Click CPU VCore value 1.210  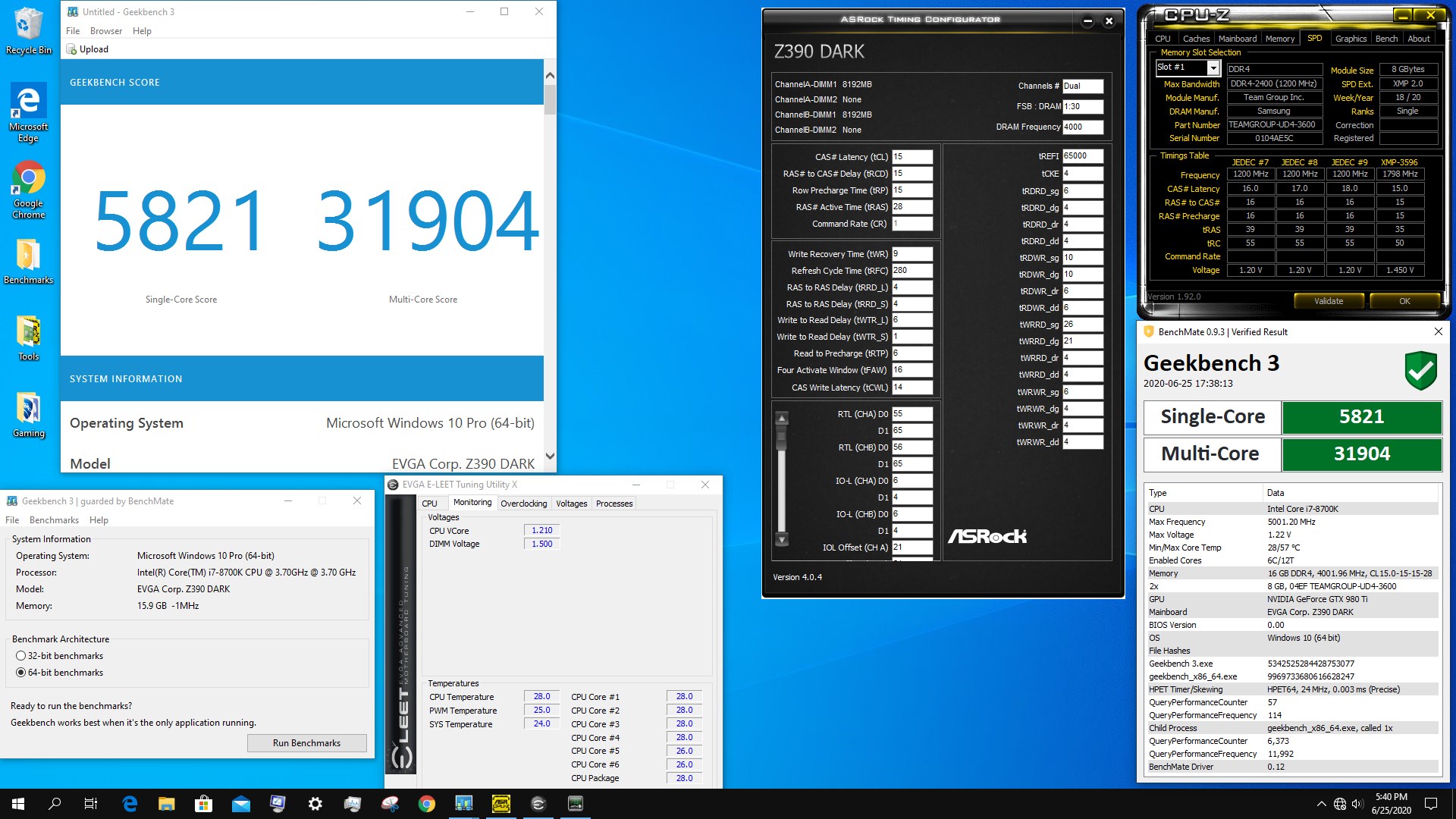point(541,531)
